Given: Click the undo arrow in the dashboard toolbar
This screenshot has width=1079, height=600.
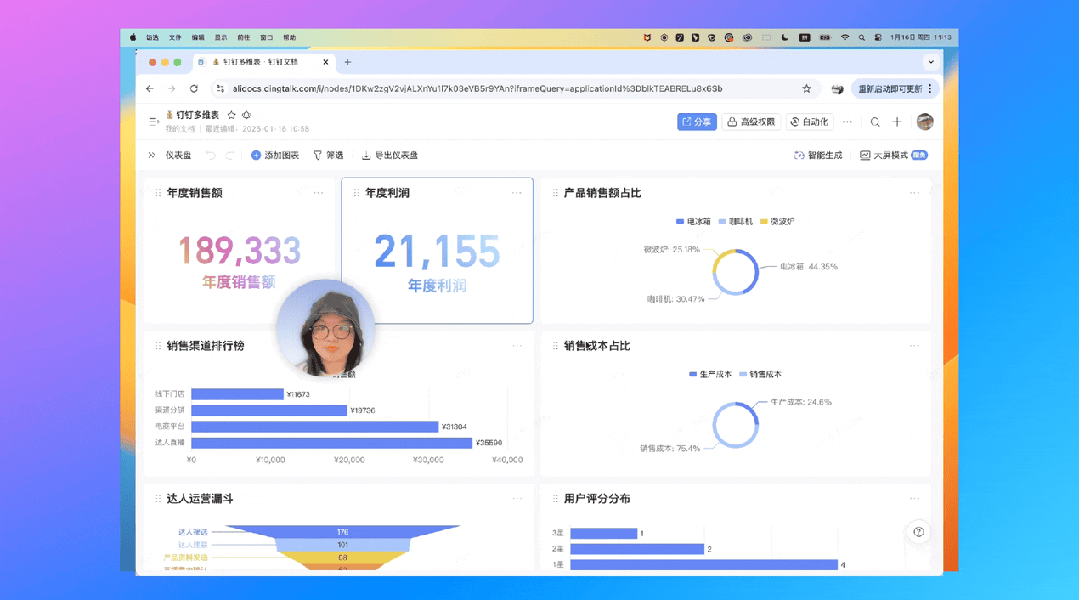Looking at the screenshot, I should point(210,155).
